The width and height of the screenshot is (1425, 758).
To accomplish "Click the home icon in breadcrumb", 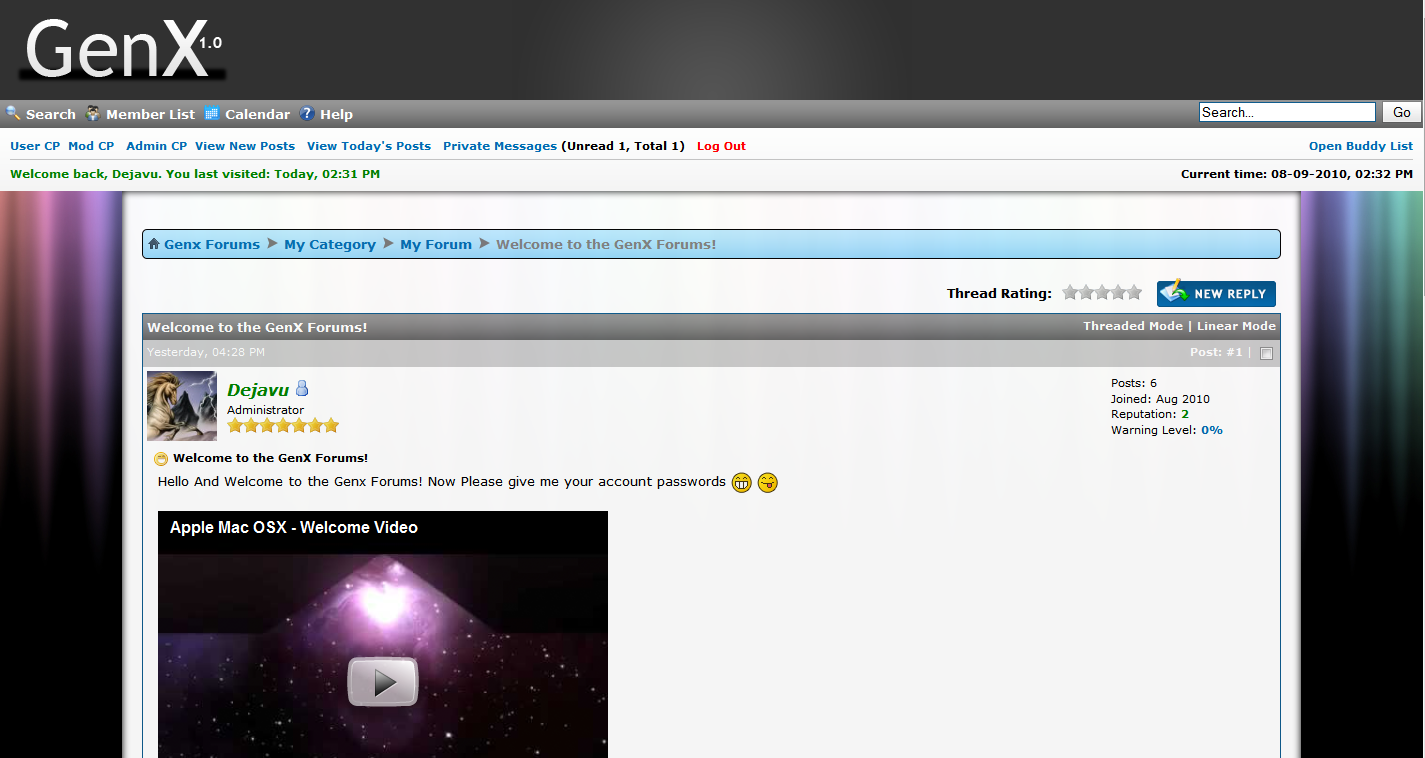I will [154, 244].
